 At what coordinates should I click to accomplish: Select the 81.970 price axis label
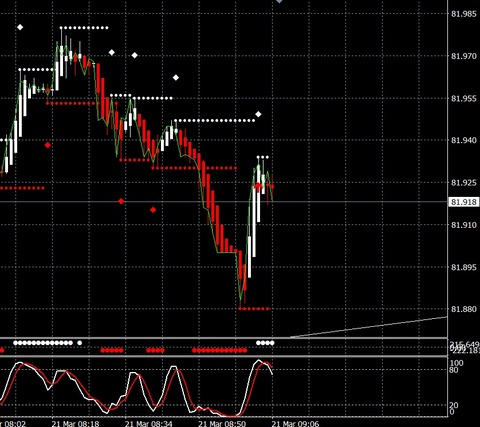[x=464, y=56]
